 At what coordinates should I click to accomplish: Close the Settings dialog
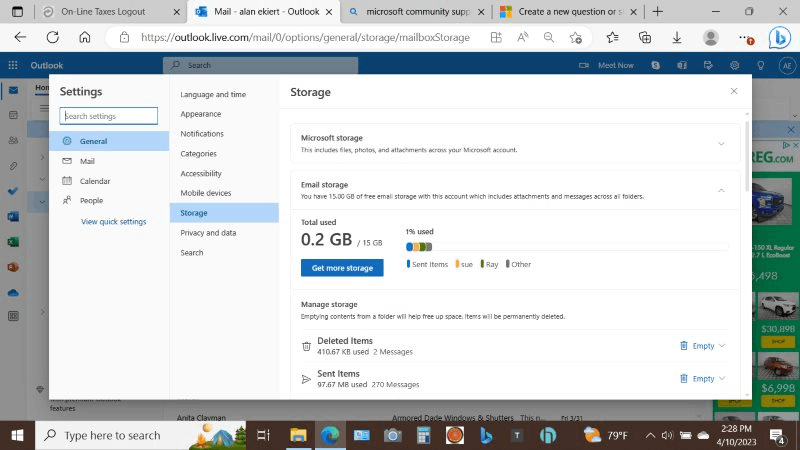(x=734, y=91)
